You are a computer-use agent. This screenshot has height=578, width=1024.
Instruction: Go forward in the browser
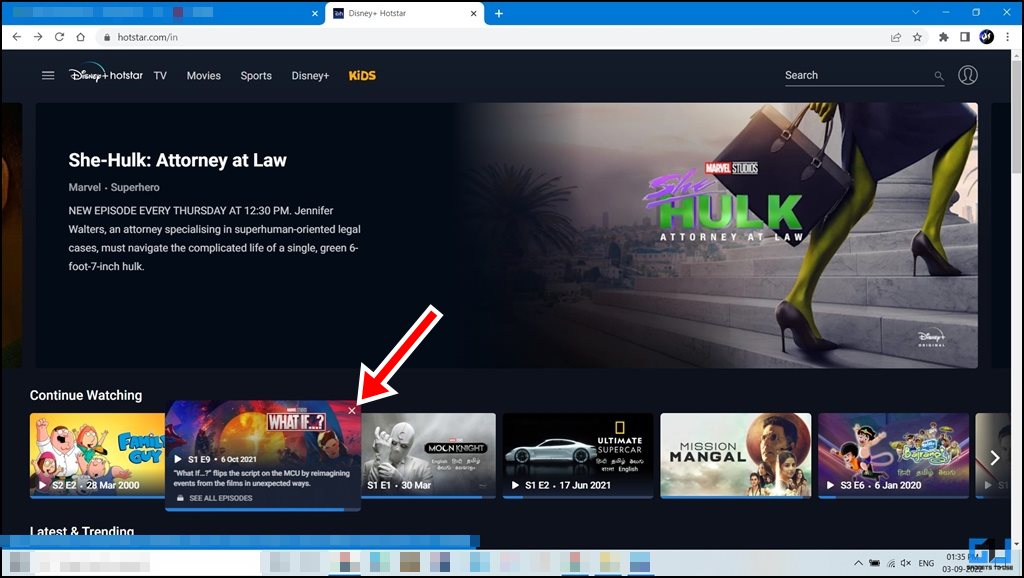[38, 37]
